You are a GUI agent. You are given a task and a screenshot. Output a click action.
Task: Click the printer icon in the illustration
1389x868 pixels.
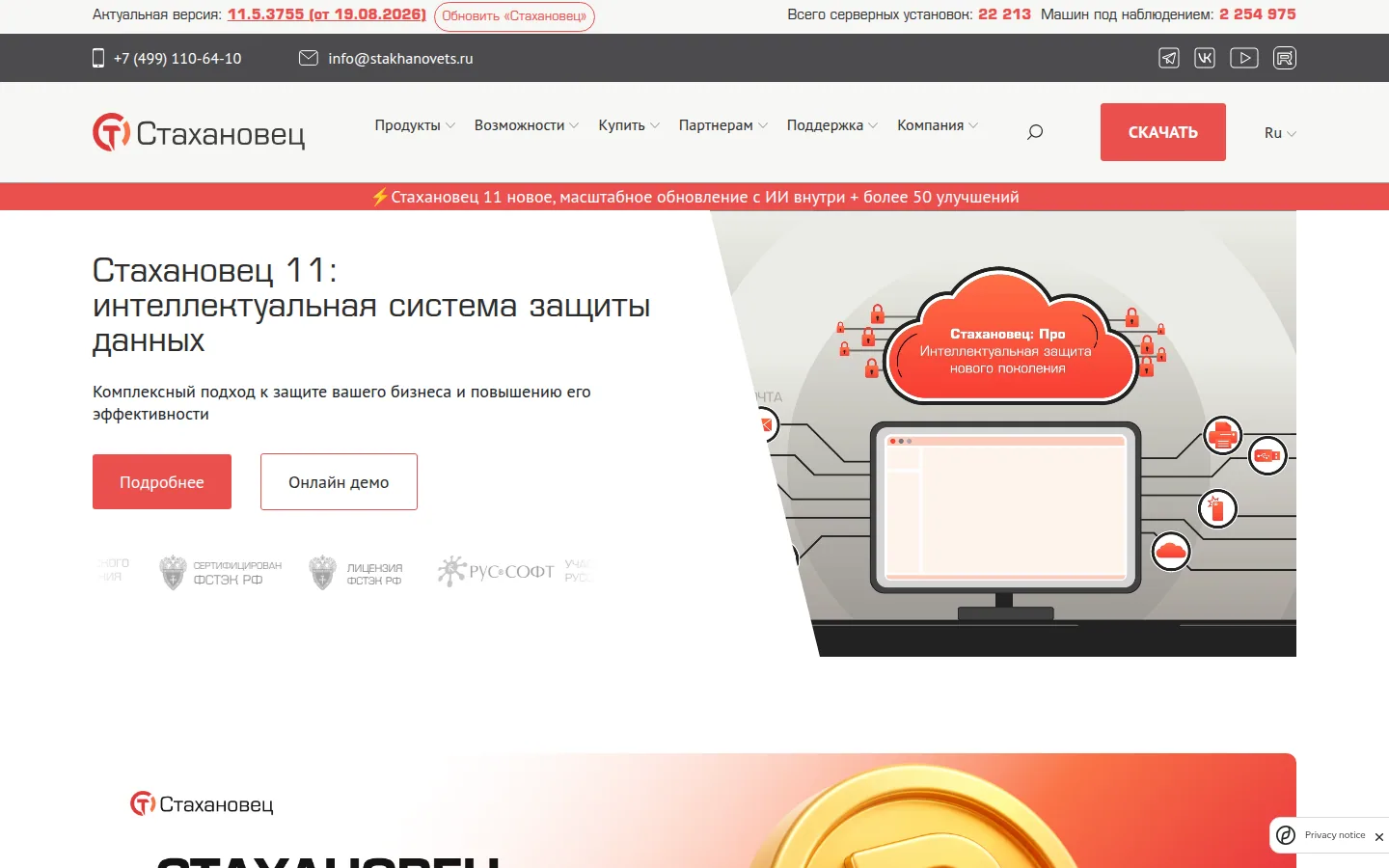point(1223,436)
